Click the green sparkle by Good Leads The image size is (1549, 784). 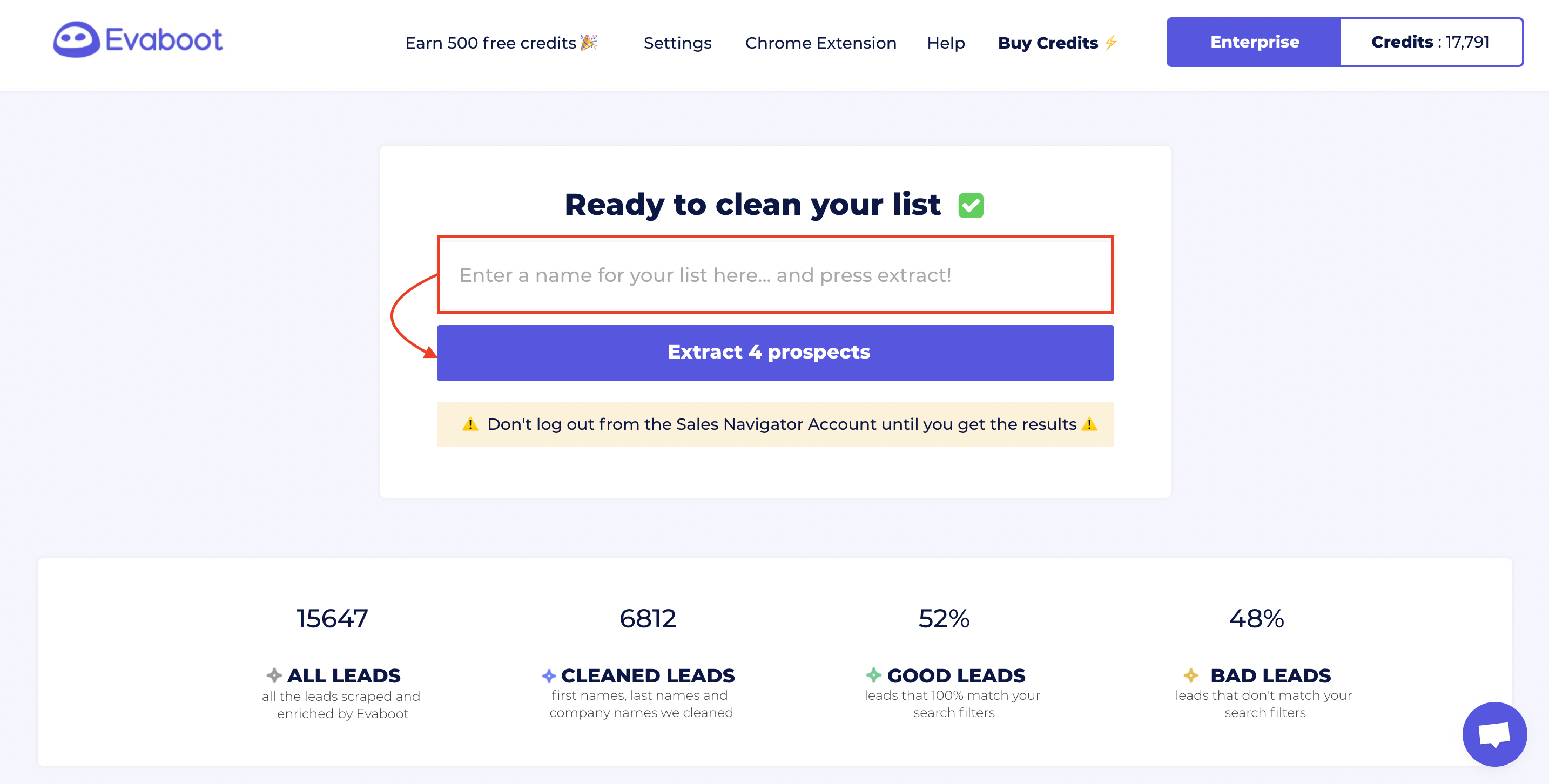tap(874, 674)
